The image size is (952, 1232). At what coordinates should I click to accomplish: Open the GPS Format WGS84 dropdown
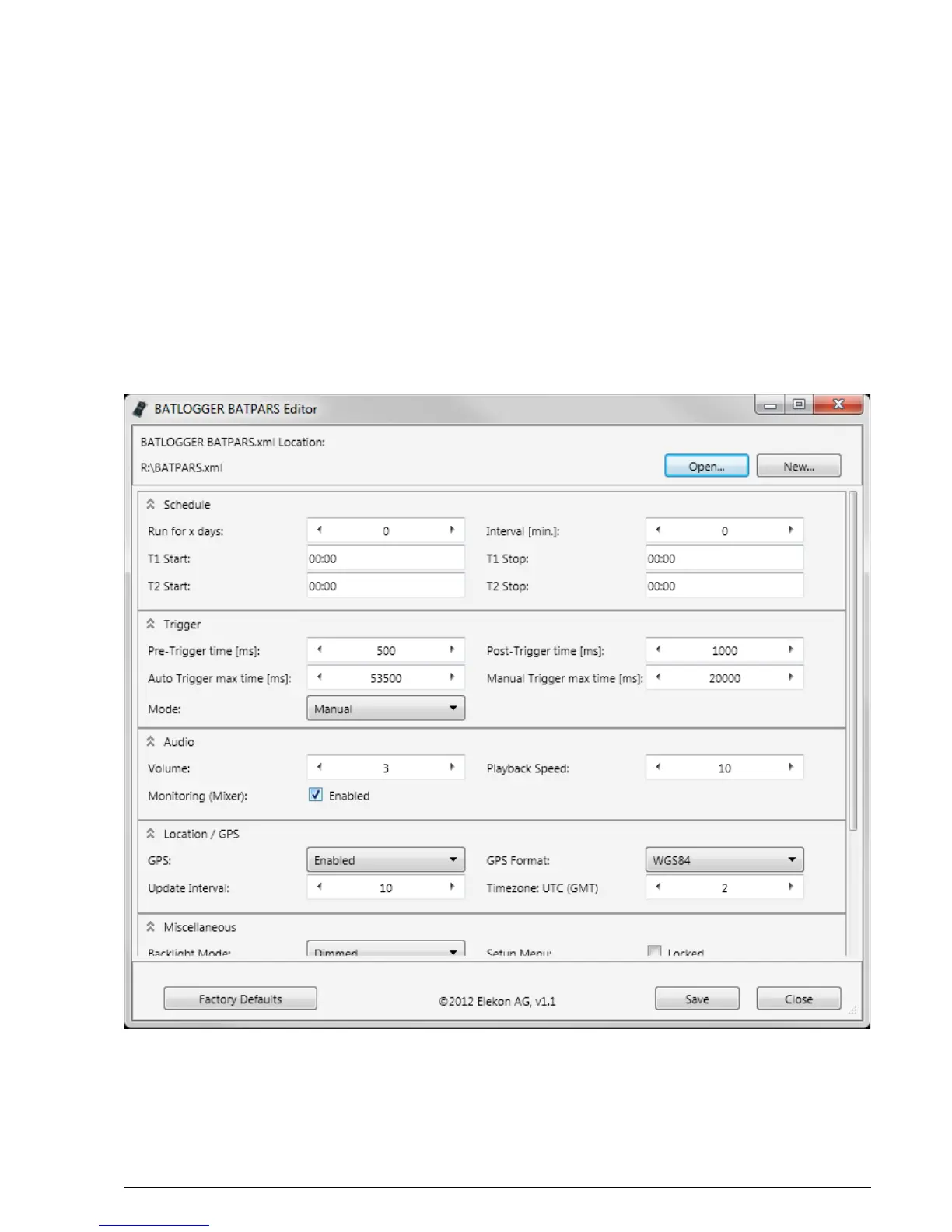click(x=724, y=859)
